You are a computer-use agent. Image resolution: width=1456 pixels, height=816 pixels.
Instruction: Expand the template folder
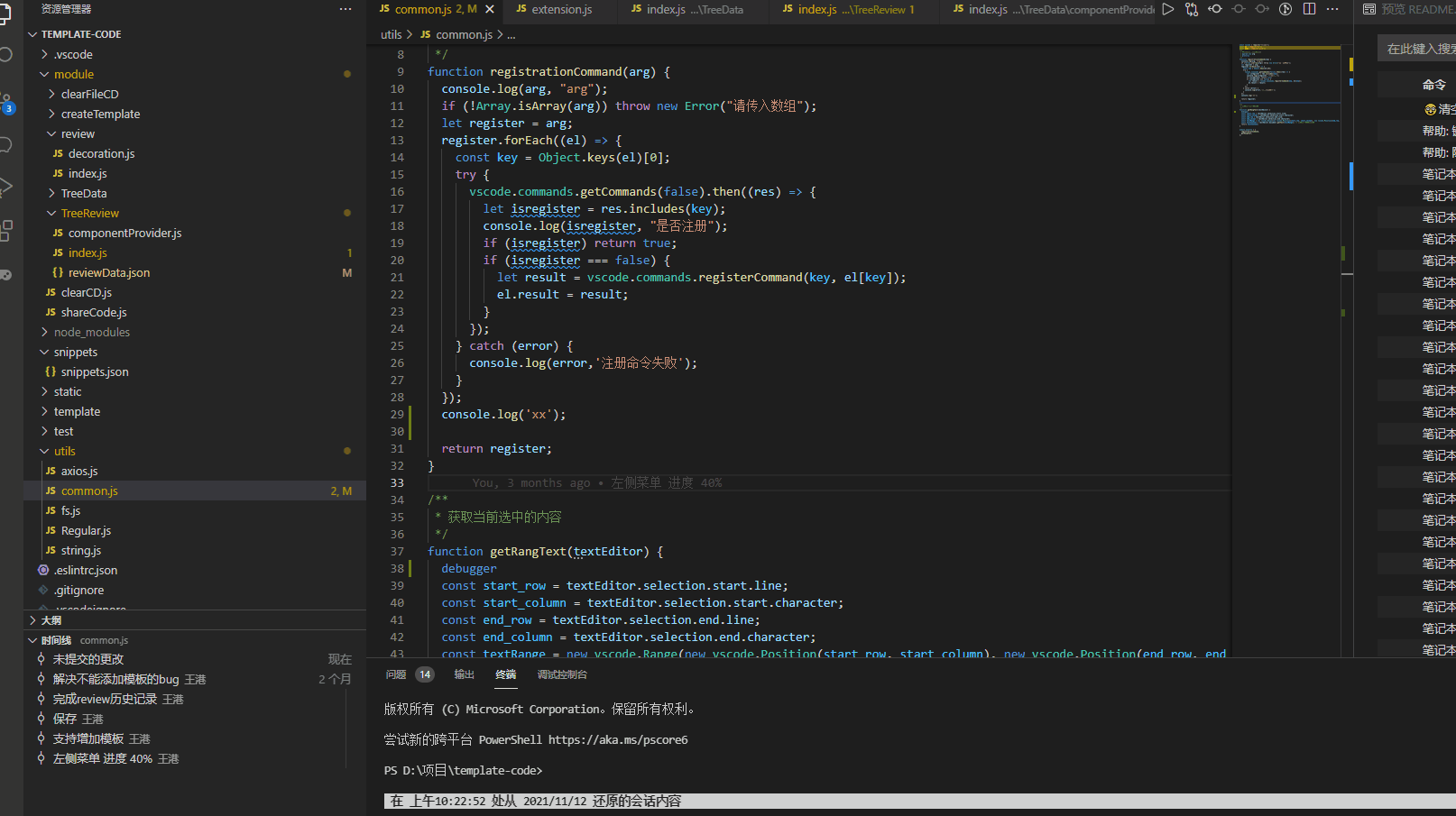click(44, 411)
